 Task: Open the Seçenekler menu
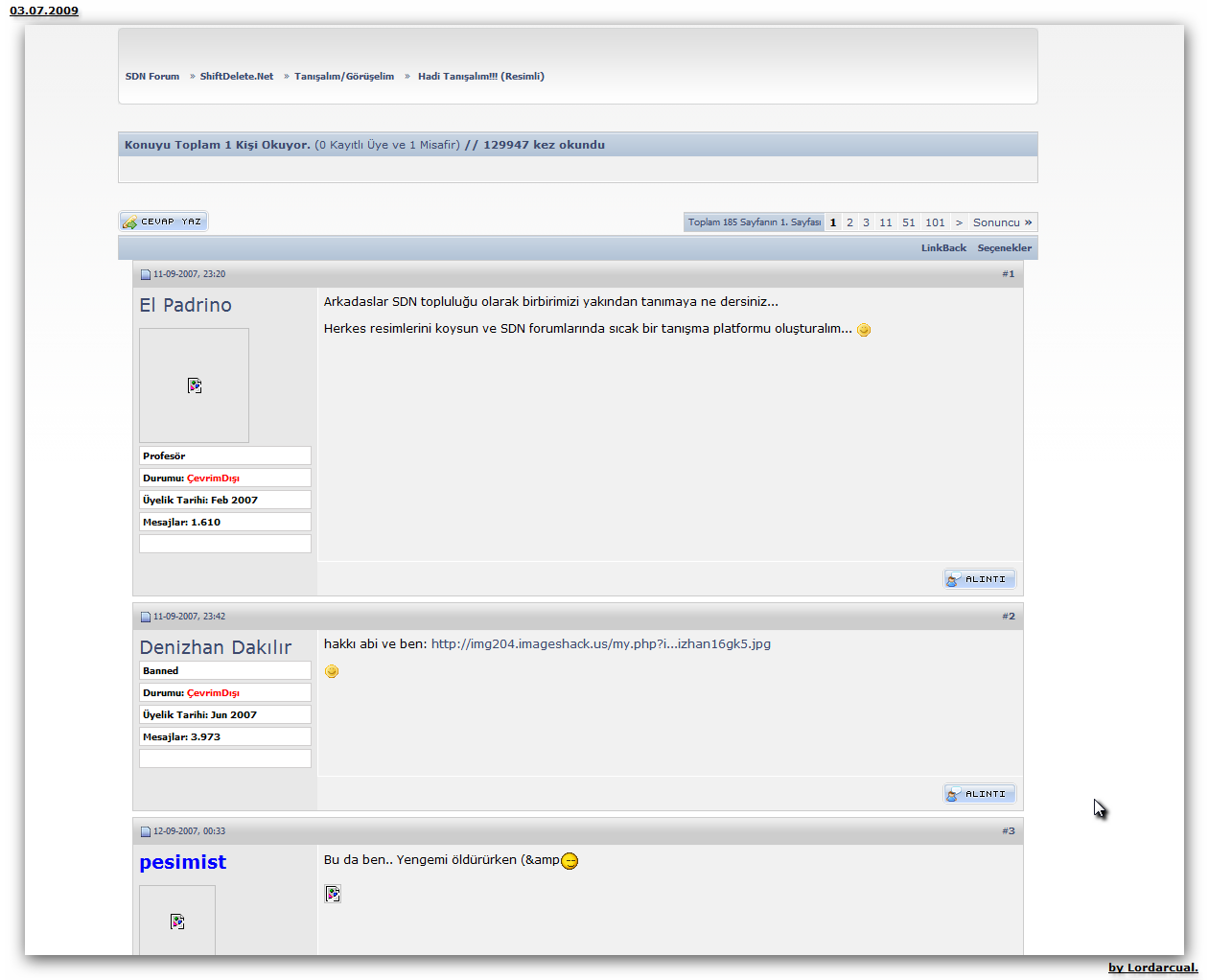pos(1005,248)
